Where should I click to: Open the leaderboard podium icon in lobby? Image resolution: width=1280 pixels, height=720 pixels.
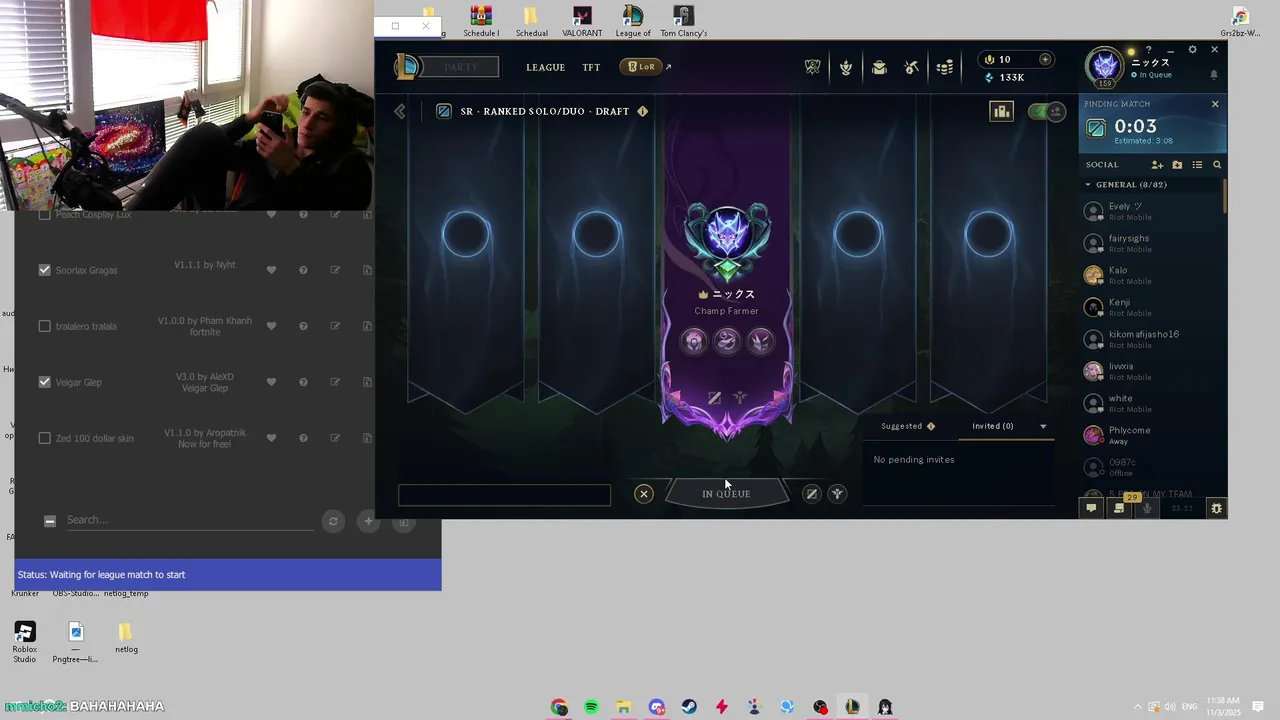(x=1001, y=111)
